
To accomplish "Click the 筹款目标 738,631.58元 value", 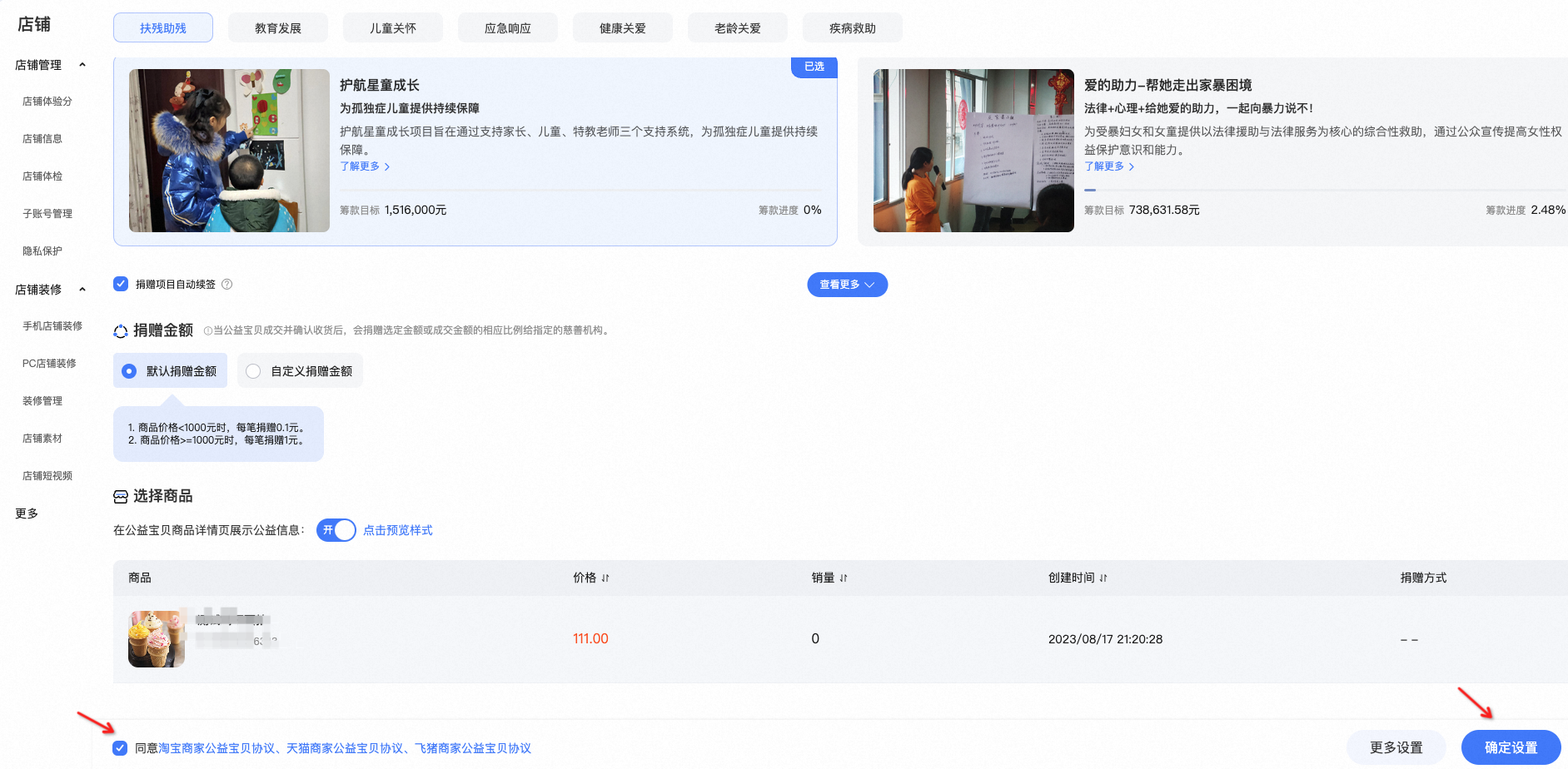I will click(1164, 211).
